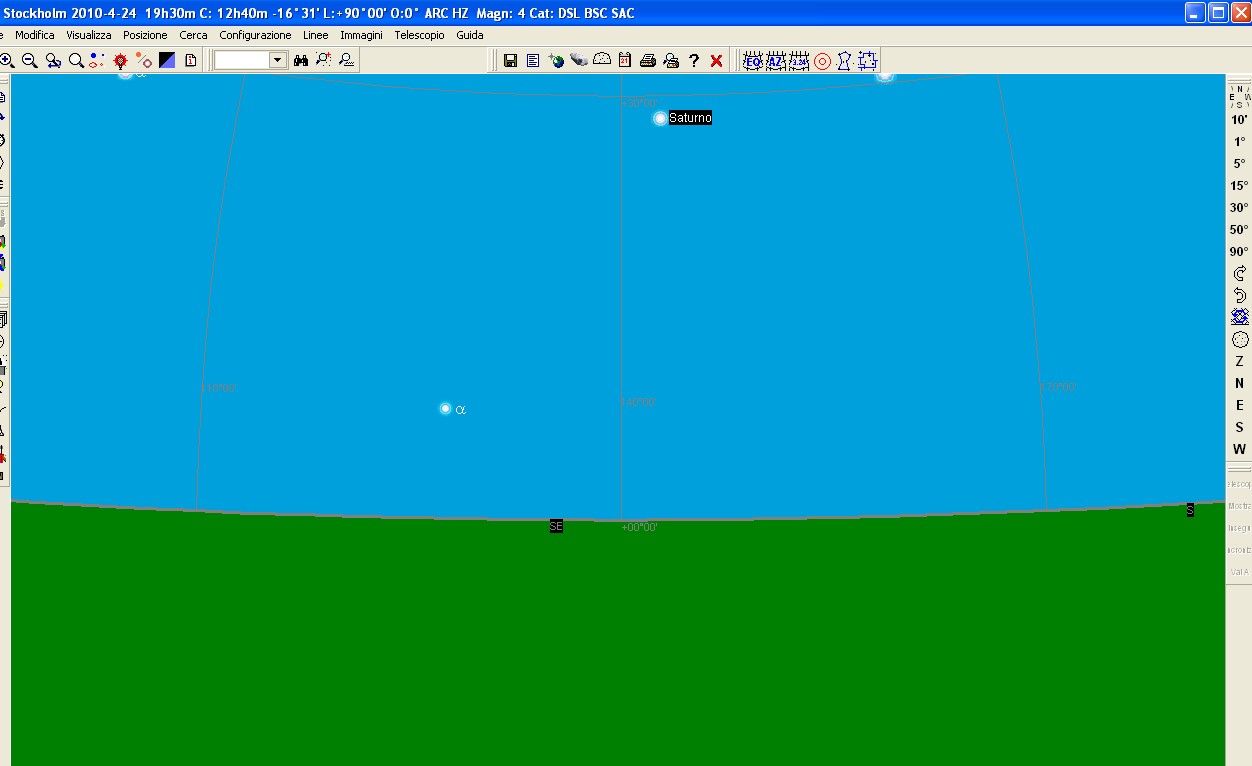Viewport: 1252px width, 766px height.
Task: Set field of view to 10'
Action: pyautogui.click(x=1239, y=120)
